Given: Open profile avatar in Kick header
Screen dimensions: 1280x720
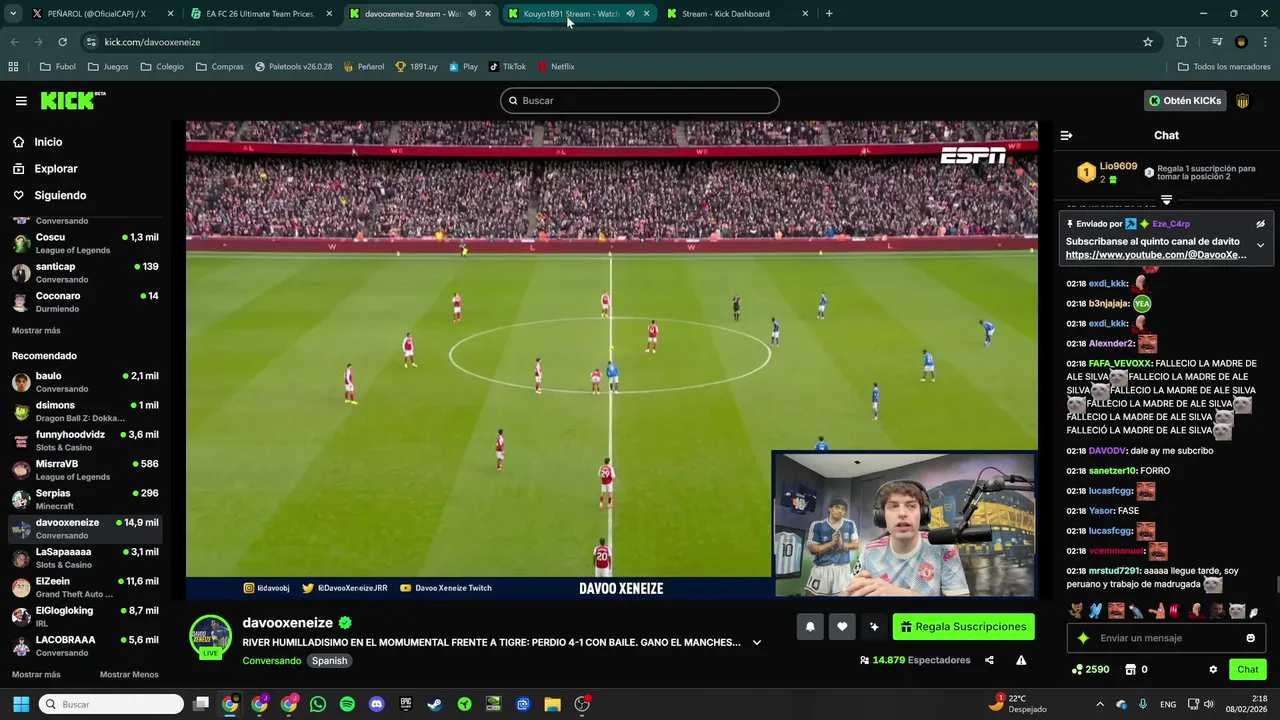Looking at the screenshot, I should [1243, 101].
